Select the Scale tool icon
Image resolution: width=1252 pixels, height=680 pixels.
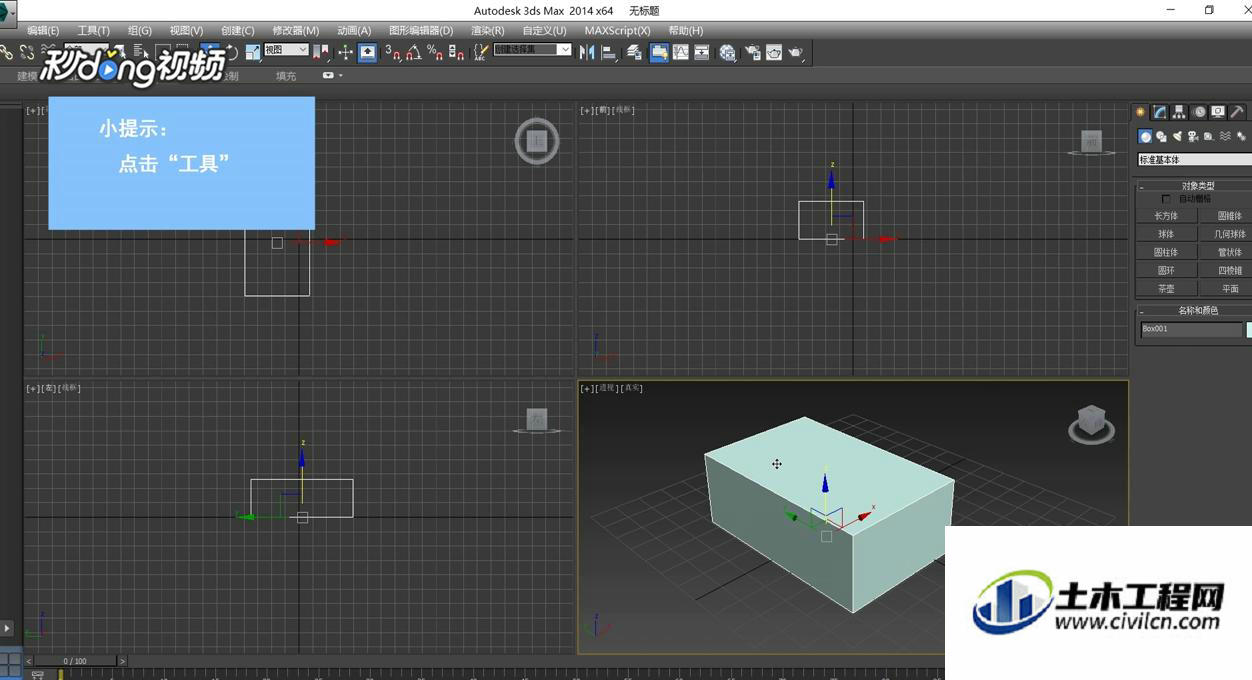click(252, 52)
